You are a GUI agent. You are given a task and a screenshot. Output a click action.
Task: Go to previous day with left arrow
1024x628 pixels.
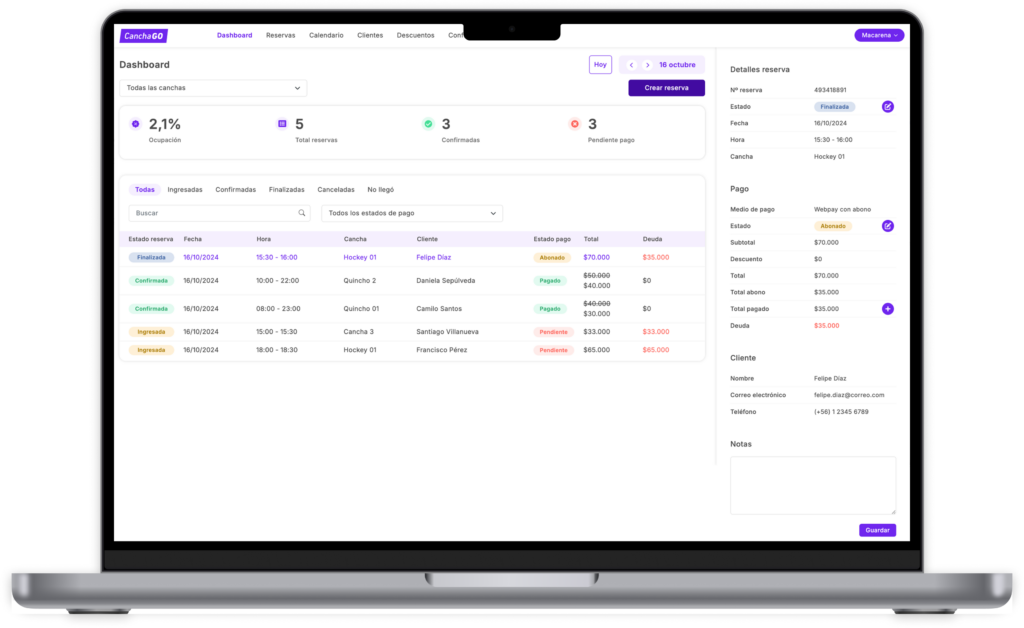[631, 65]
